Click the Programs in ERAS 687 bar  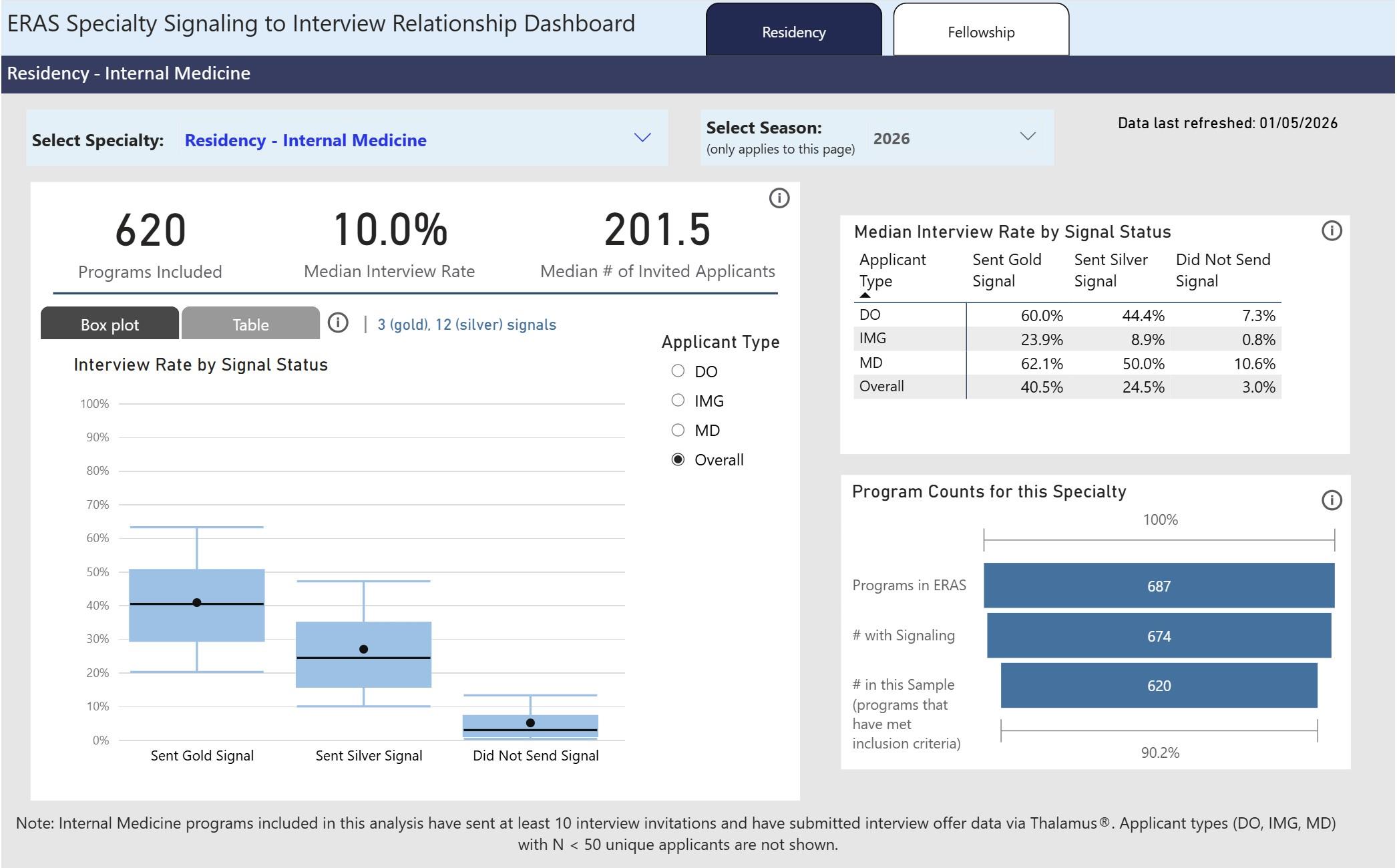click(1158, 586)
